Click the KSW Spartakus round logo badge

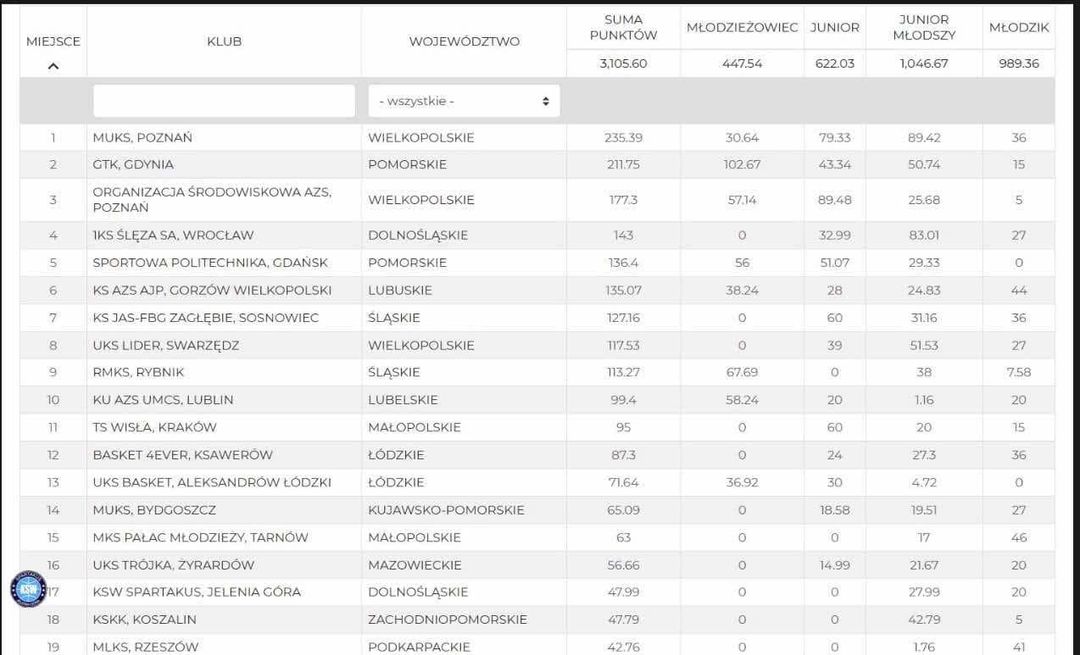tap(28, 590)
